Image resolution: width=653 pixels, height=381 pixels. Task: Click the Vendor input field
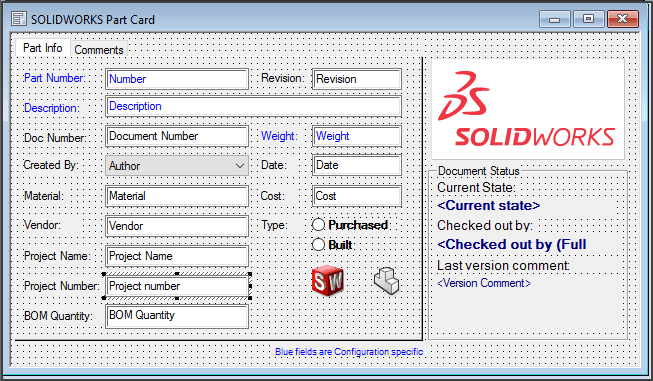coord(177,226)
